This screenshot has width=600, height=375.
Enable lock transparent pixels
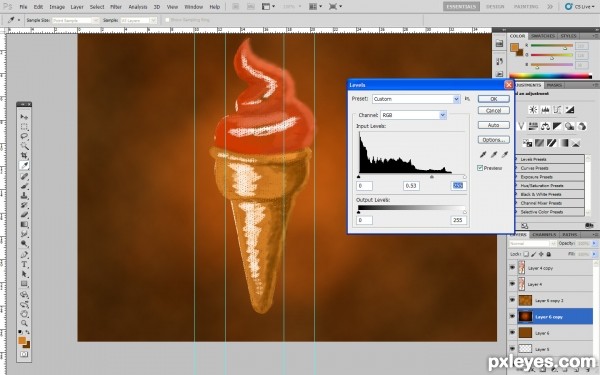(x=526, y=254)
